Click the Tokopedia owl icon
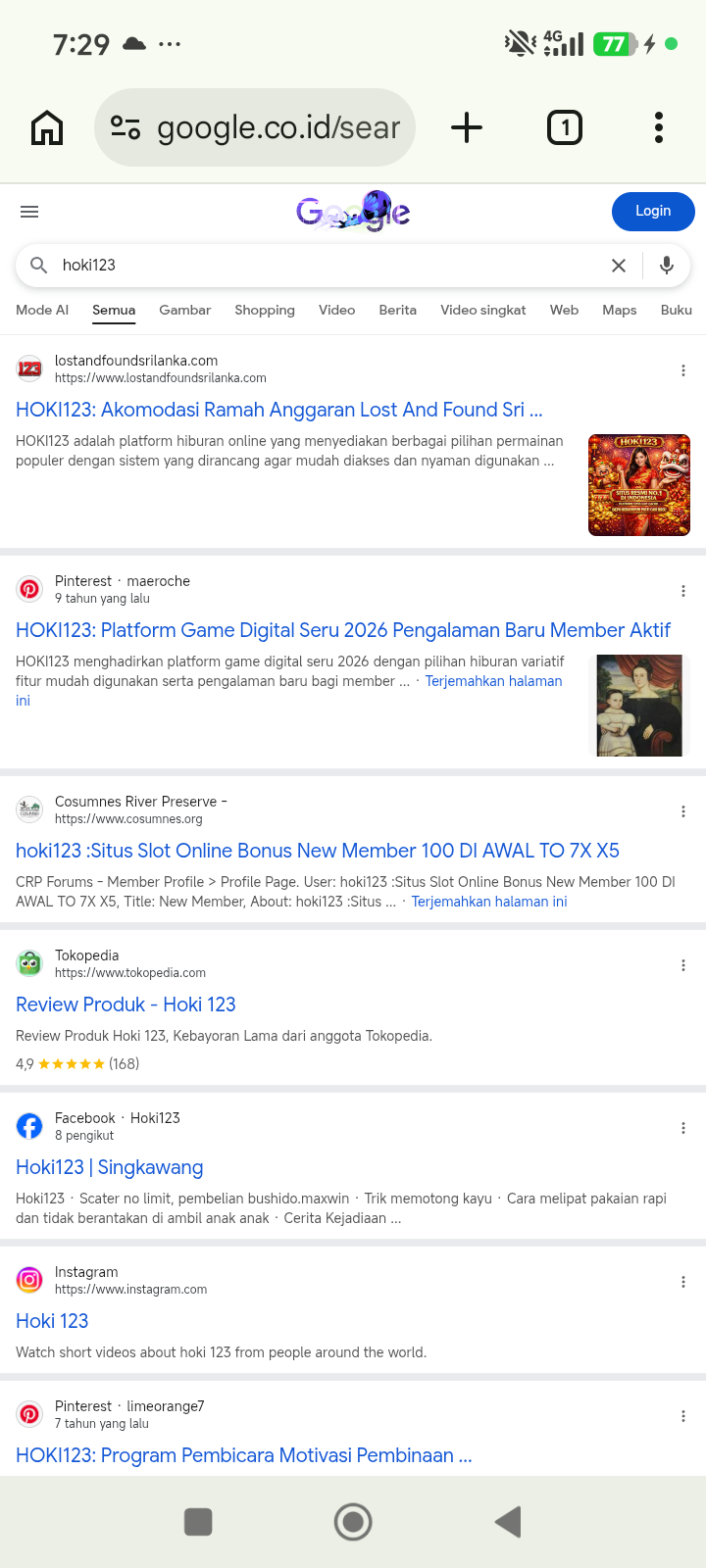The width and height of the screenshot is (706, 1568). coord(29,963)
